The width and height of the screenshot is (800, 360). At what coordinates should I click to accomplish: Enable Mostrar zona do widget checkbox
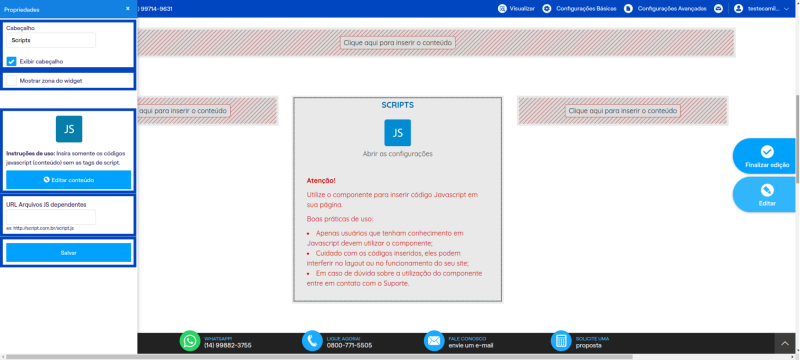coord(11,81)
